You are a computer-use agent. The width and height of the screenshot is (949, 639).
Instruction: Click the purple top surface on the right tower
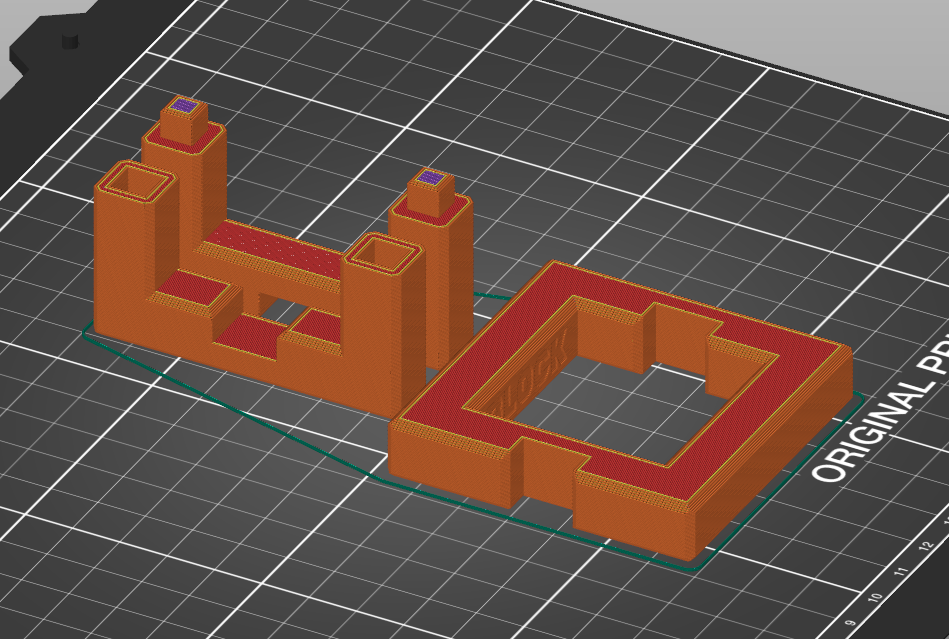point(430,176)
